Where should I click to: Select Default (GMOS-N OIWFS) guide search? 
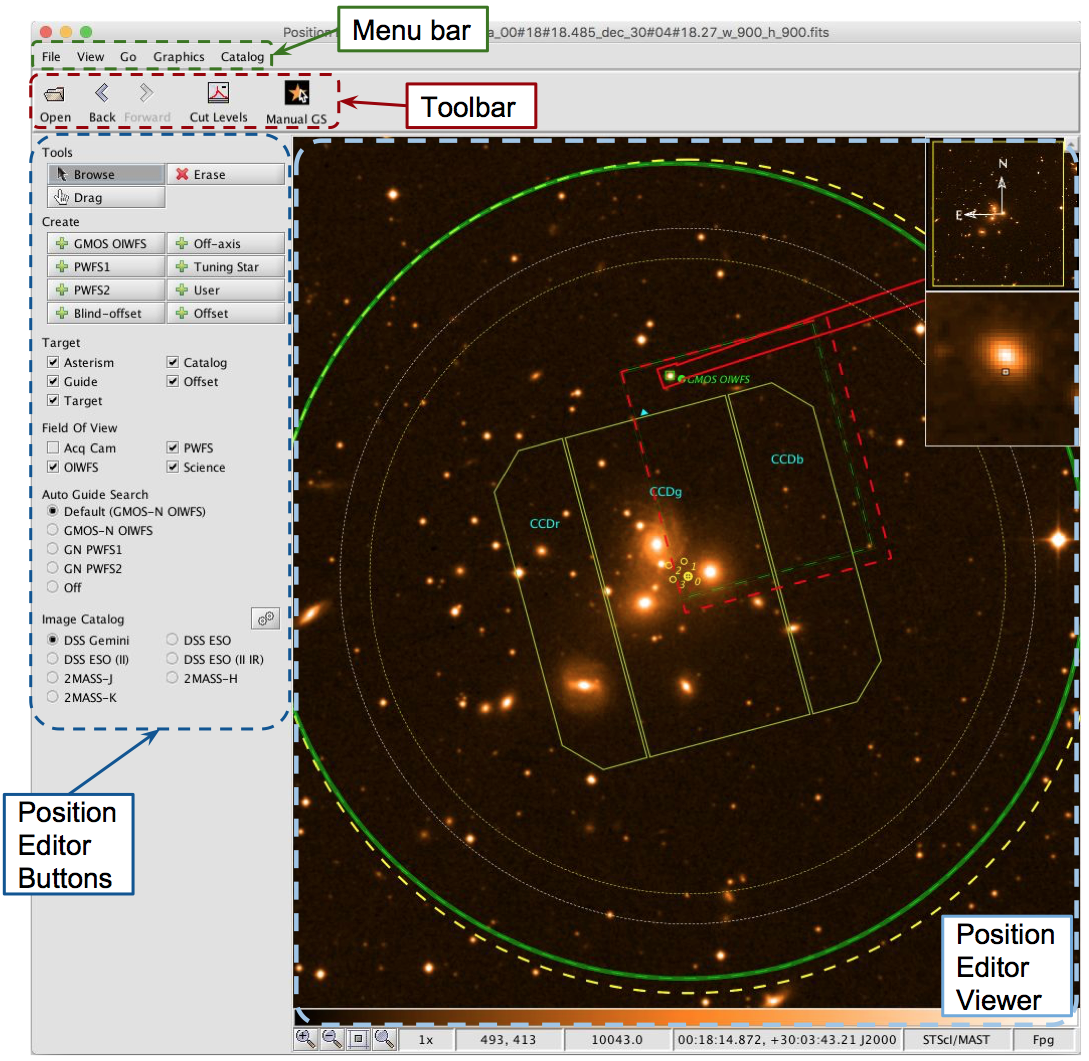pos(53,511)
